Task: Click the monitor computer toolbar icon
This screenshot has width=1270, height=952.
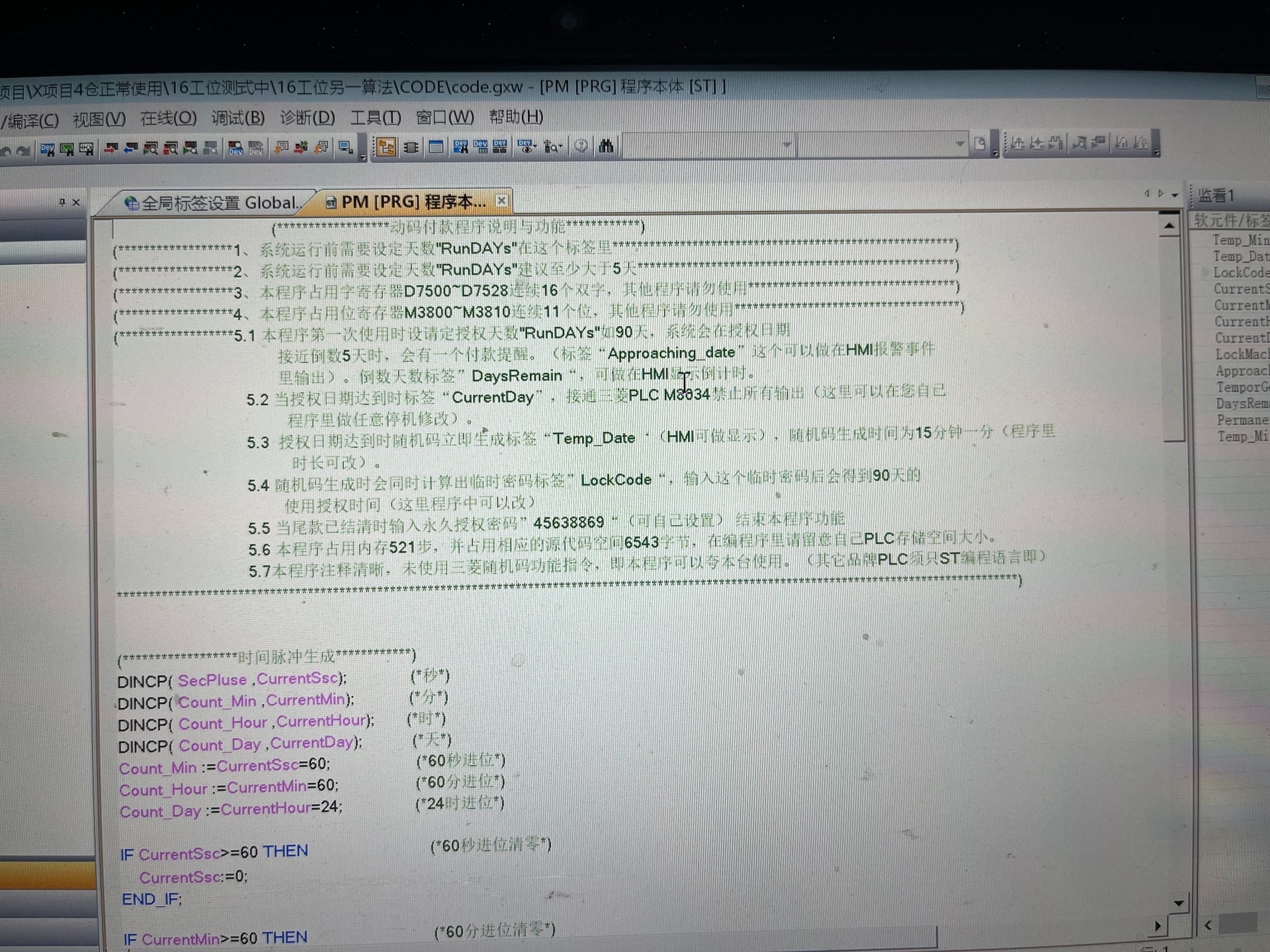Action: tap(345, 147)
